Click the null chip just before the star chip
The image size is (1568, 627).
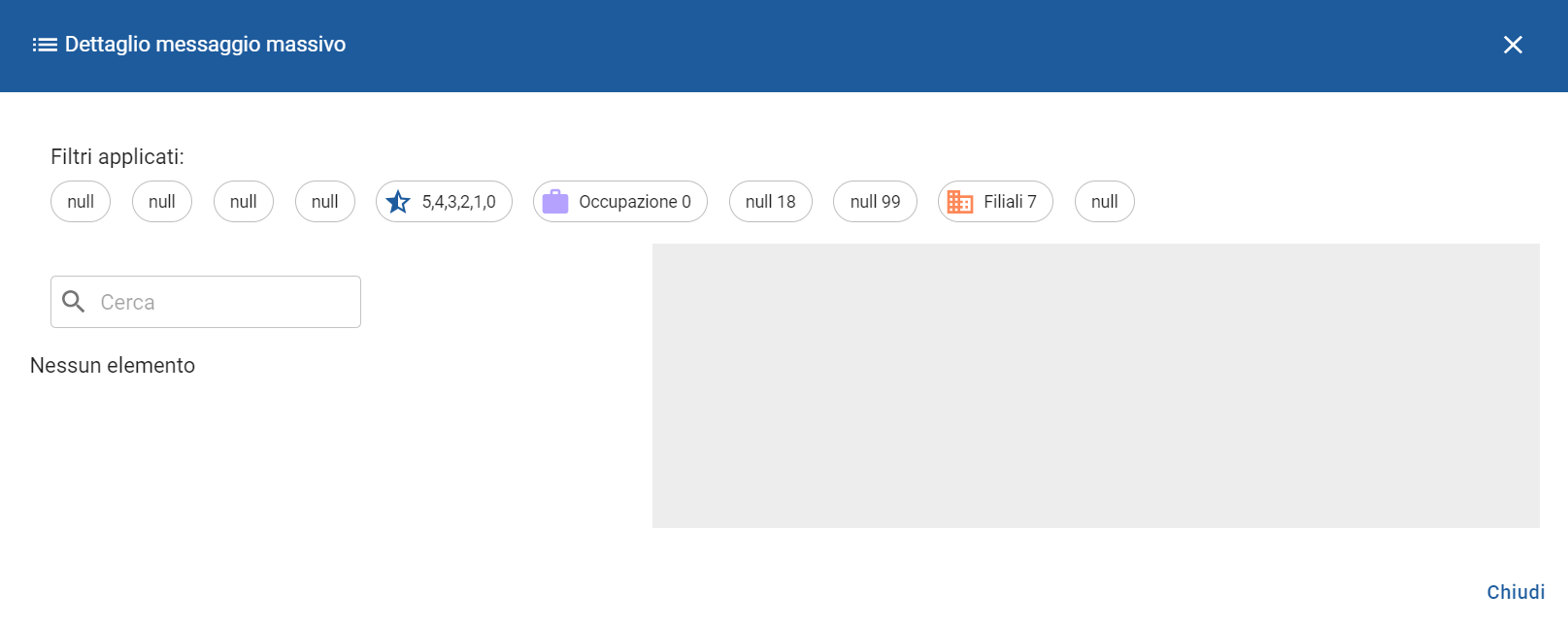click(324, 202)
